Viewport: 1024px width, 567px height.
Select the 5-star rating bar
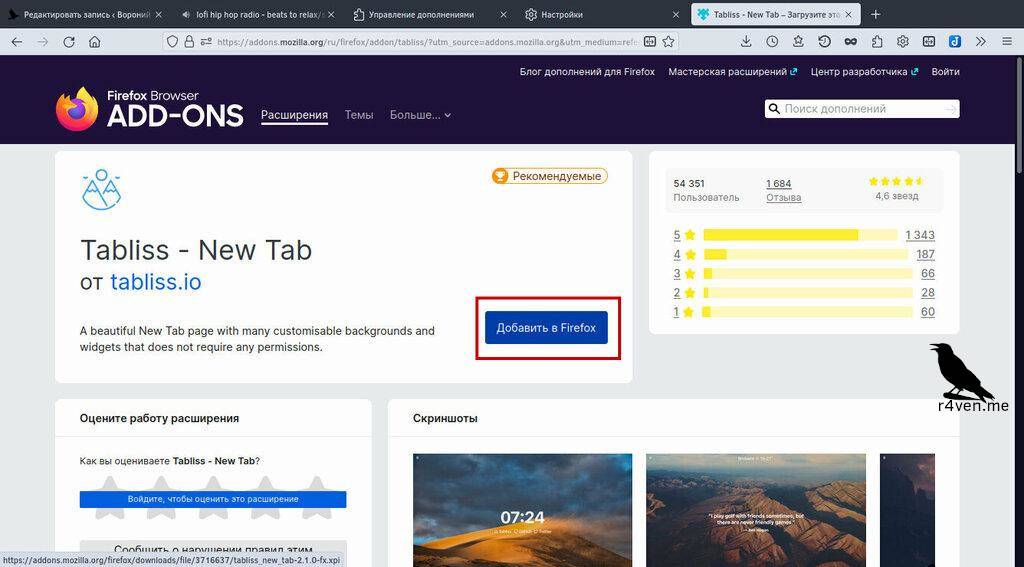tap(800, 235)
